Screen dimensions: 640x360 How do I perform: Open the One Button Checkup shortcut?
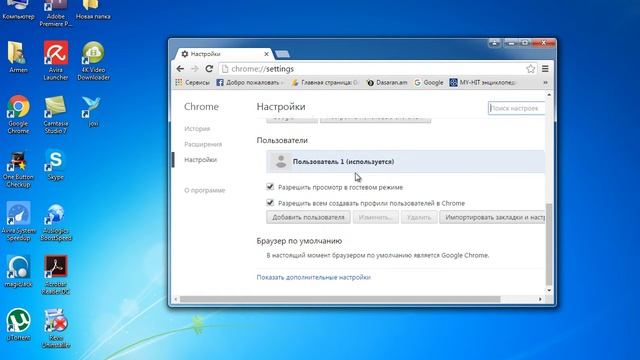pos(18,169)
